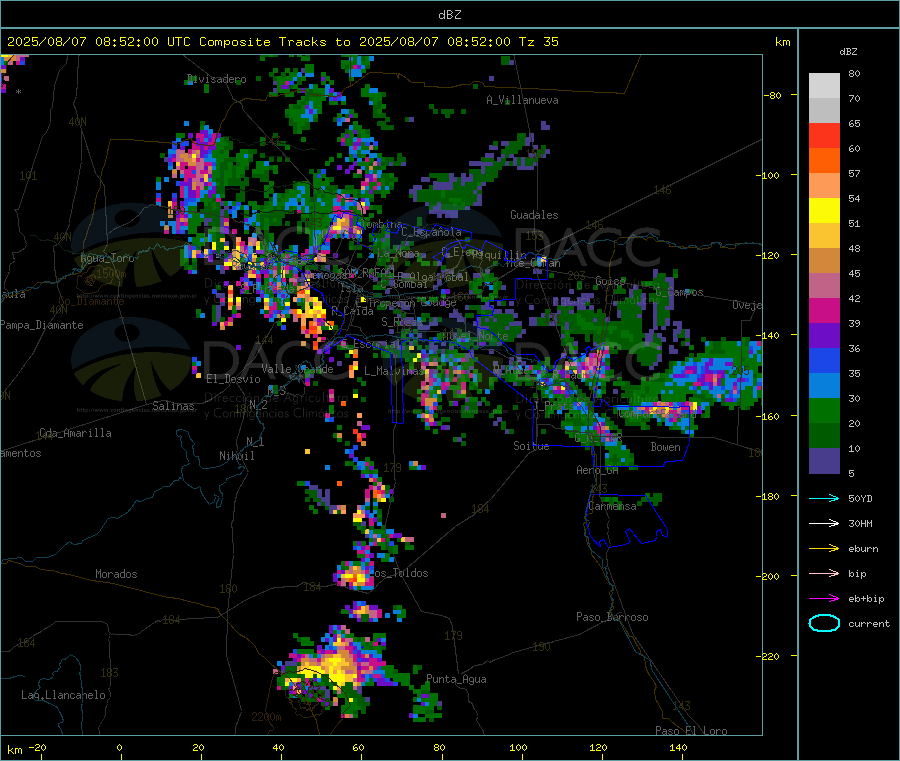This screenshot has height=761, width=900.
Task: Click the 100 km tick on bottom axis
Action: coord(518,747)
